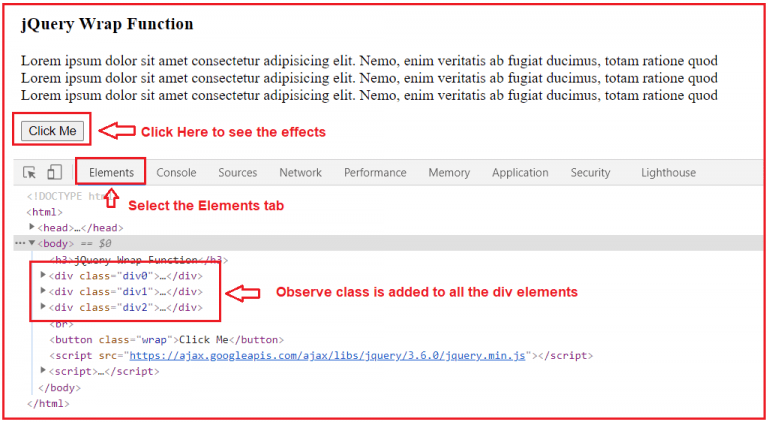Image resolution: width=768 pixels, height=422 pixels.
Task: Expand the div1 class element
Action: (x=43, y=291)
